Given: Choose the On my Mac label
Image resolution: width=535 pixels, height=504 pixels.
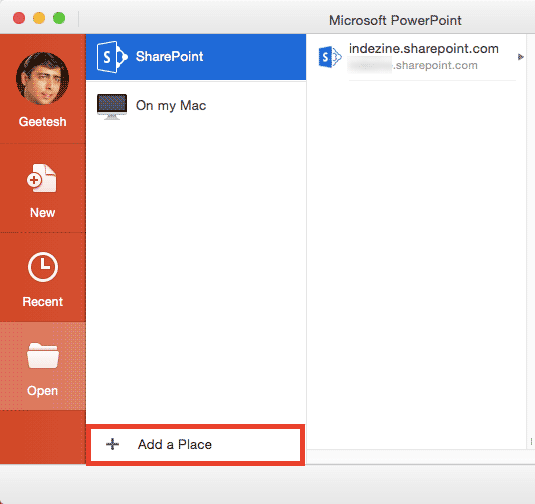Looking at the screenshot, I should click(171, 106).
